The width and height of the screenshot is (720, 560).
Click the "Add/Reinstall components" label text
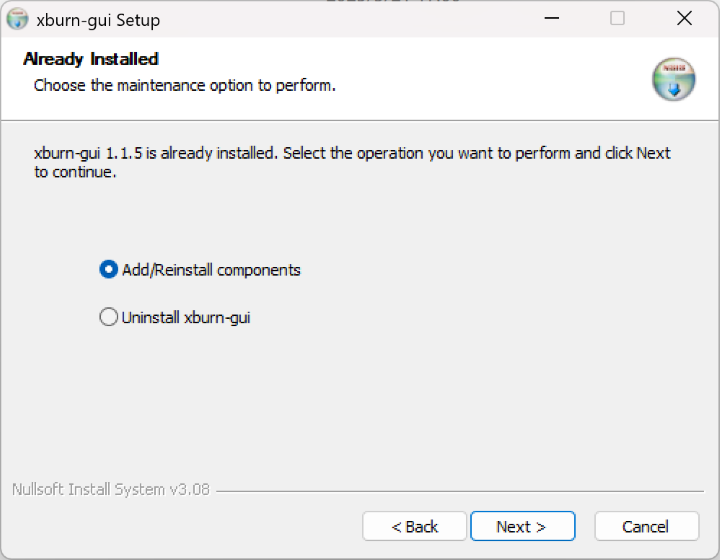click(211, 270)
